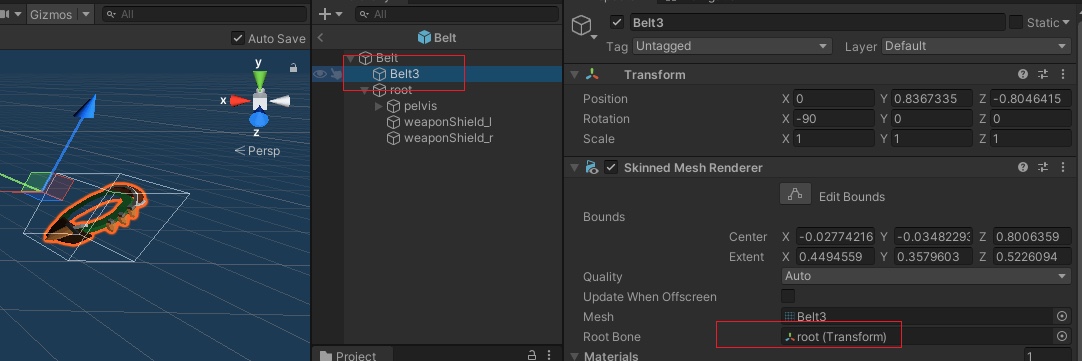The height and width of the screenshot is (361, 1082).
Task: Click the Root Bone object picker circle
Action: 1062,336
